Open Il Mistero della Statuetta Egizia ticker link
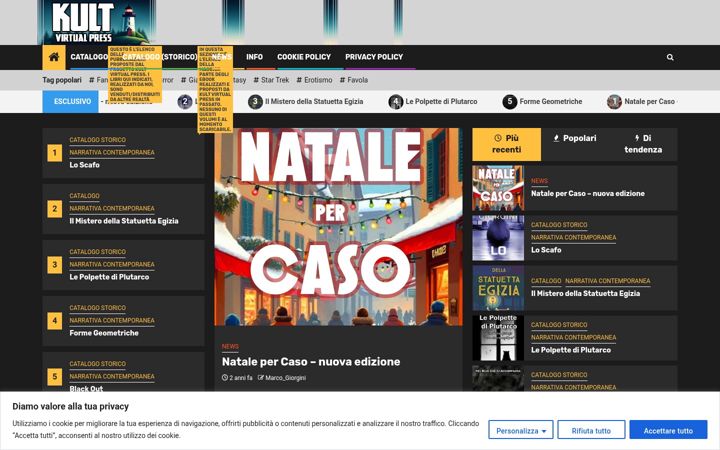The width and height of the screenshot is (720, 450). click(x=314, y=101)
